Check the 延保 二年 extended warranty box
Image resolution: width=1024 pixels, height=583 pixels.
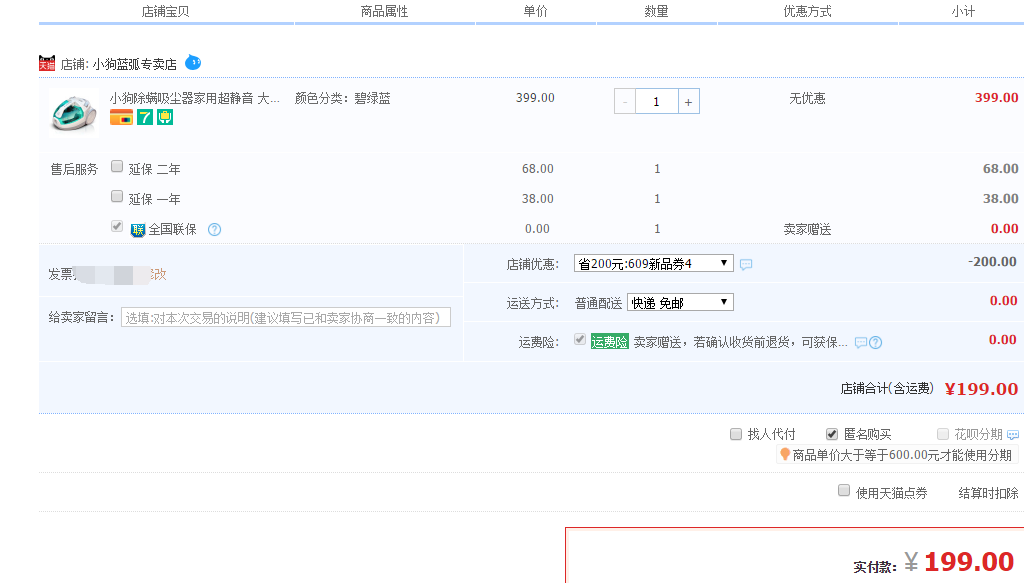pyautogui.click(x=117, y=166)
